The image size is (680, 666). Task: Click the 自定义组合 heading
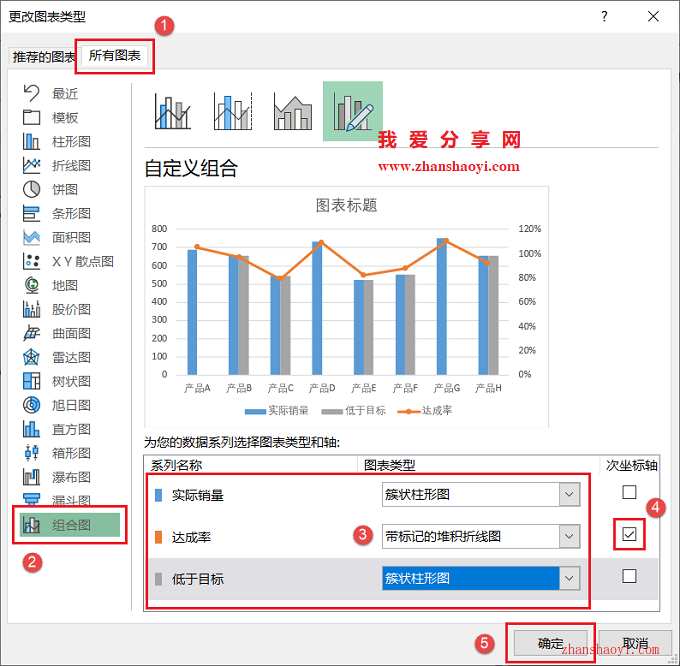click(191, 168)
